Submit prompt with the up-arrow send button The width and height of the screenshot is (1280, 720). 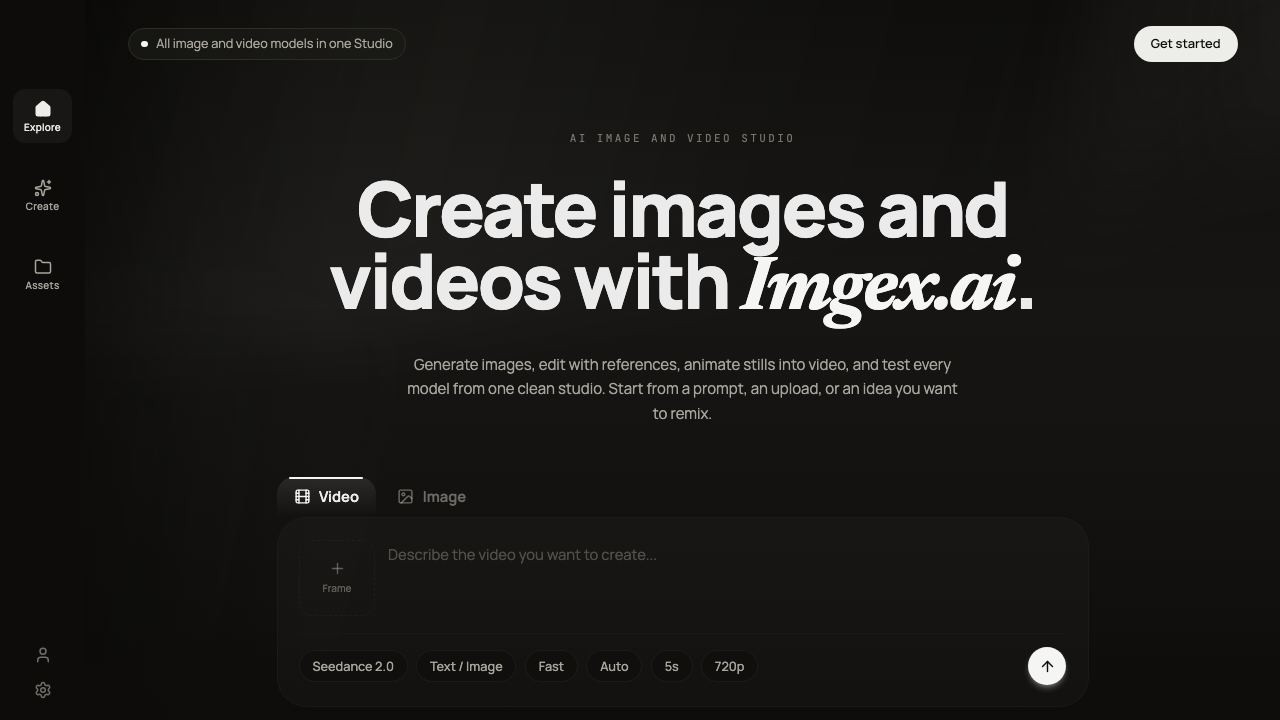coord(1047,666)
